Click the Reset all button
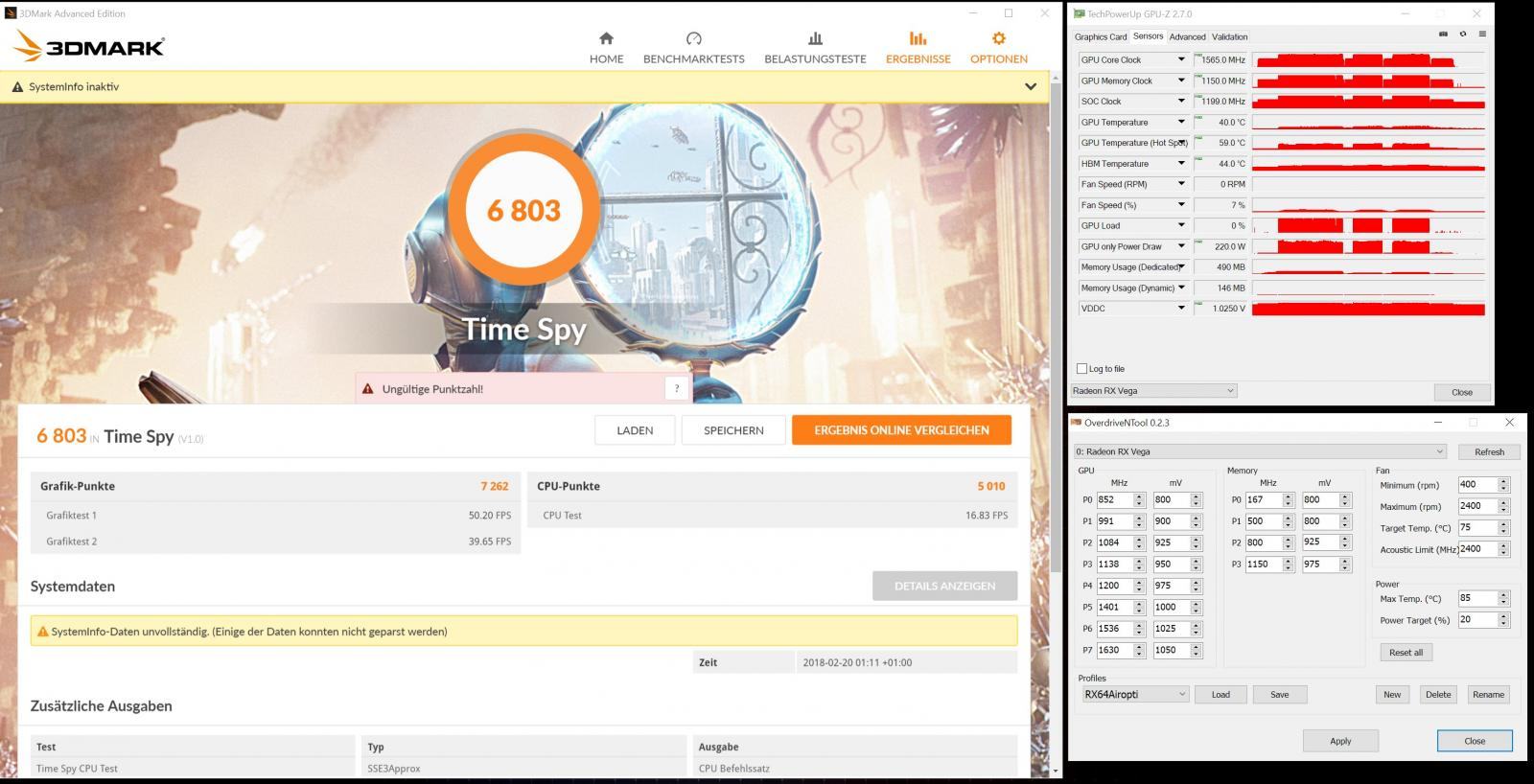 pos(1406,652)
